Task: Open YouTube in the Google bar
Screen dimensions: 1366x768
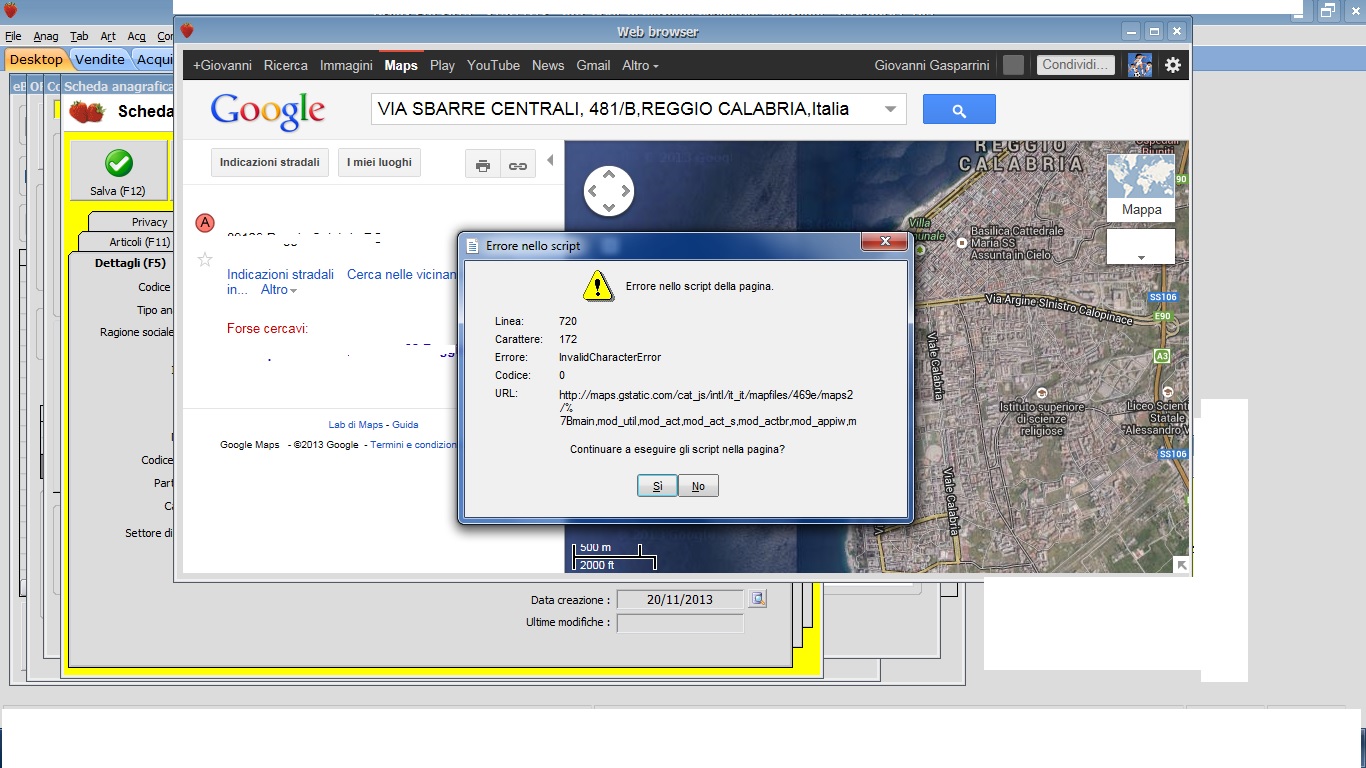Action: pos(493,65)
